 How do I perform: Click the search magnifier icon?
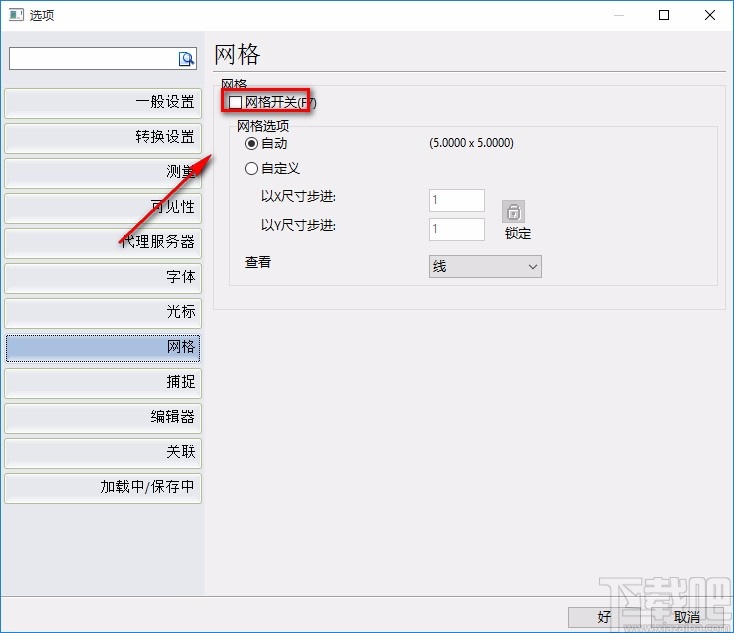pos(186,59)
